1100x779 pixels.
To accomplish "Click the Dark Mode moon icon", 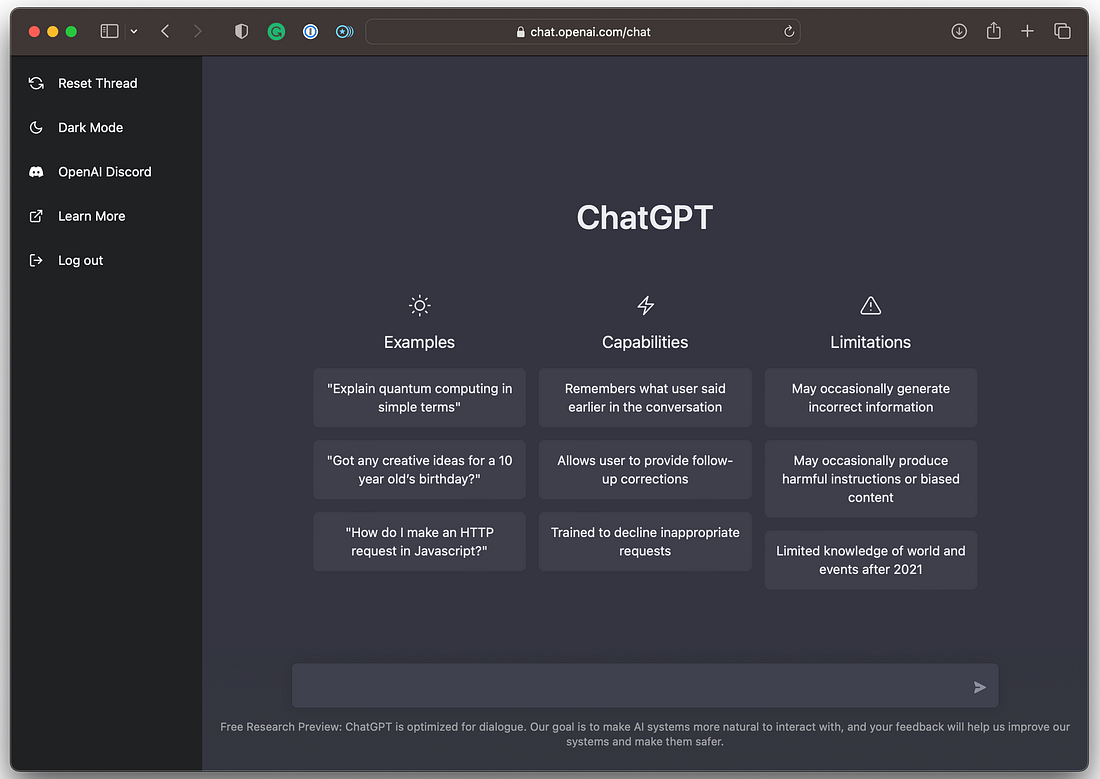I will [36, 128].
